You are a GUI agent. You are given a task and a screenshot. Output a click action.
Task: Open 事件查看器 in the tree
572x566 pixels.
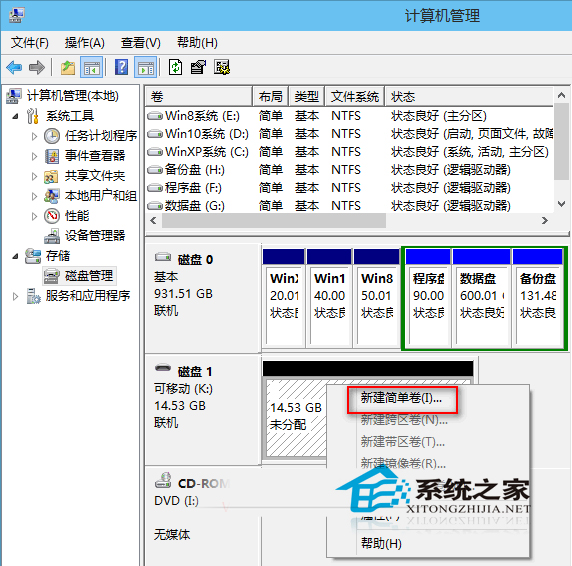pyautogui.click(x=95, y=156)
